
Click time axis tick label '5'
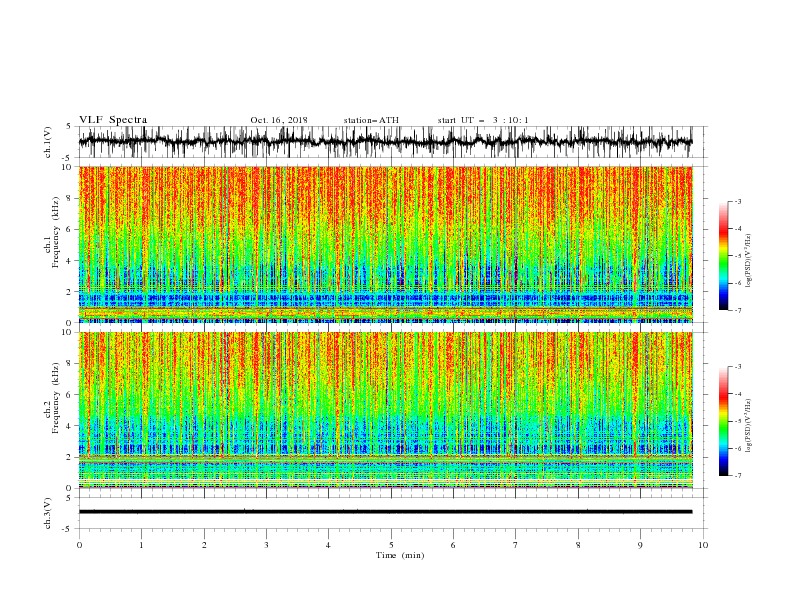point(391,545)
